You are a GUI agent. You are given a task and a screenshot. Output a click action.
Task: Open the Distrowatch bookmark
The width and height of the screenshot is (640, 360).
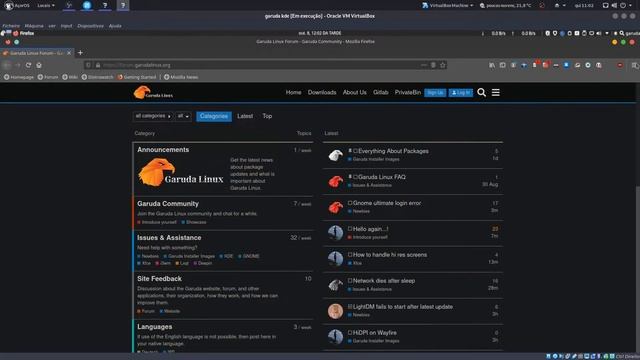[98, 77]
